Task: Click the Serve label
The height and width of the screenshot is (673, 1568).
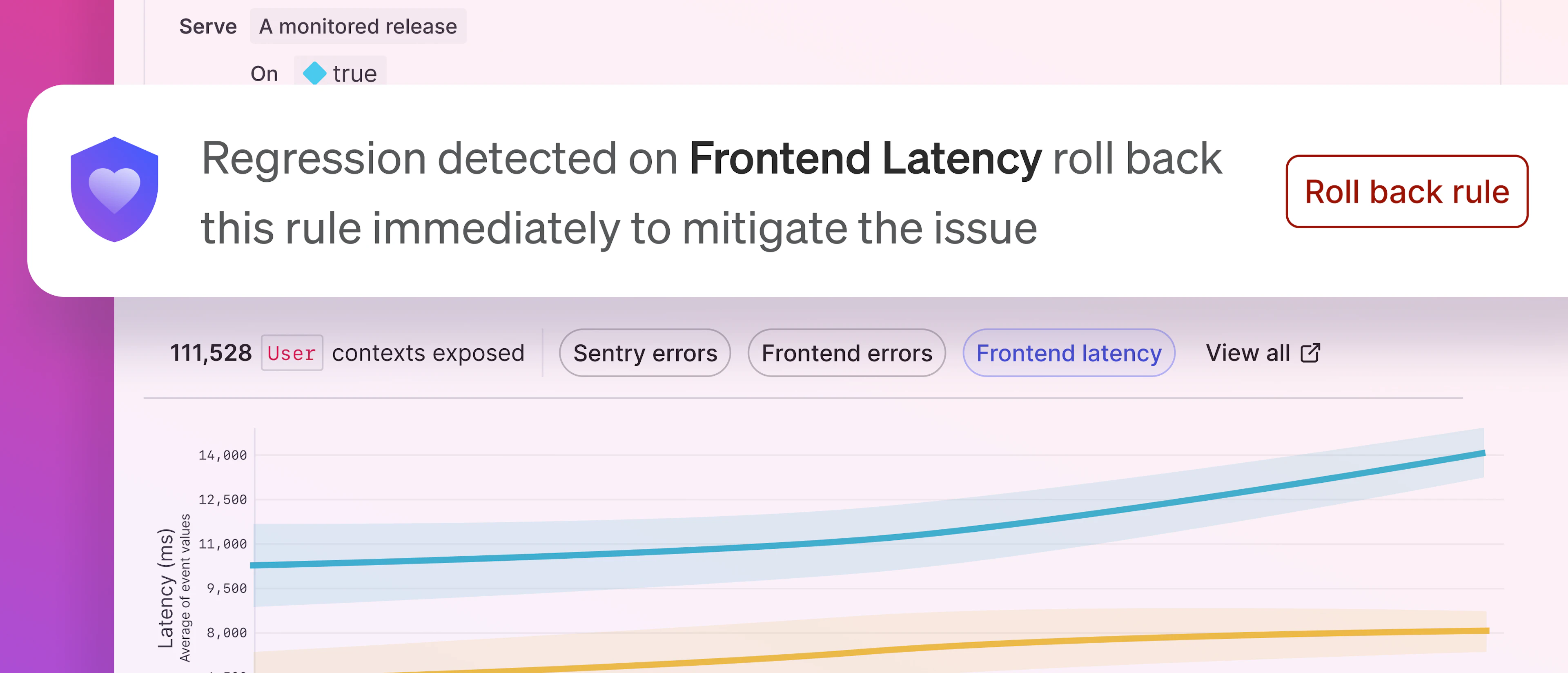Action: click(x=207, y=26)
